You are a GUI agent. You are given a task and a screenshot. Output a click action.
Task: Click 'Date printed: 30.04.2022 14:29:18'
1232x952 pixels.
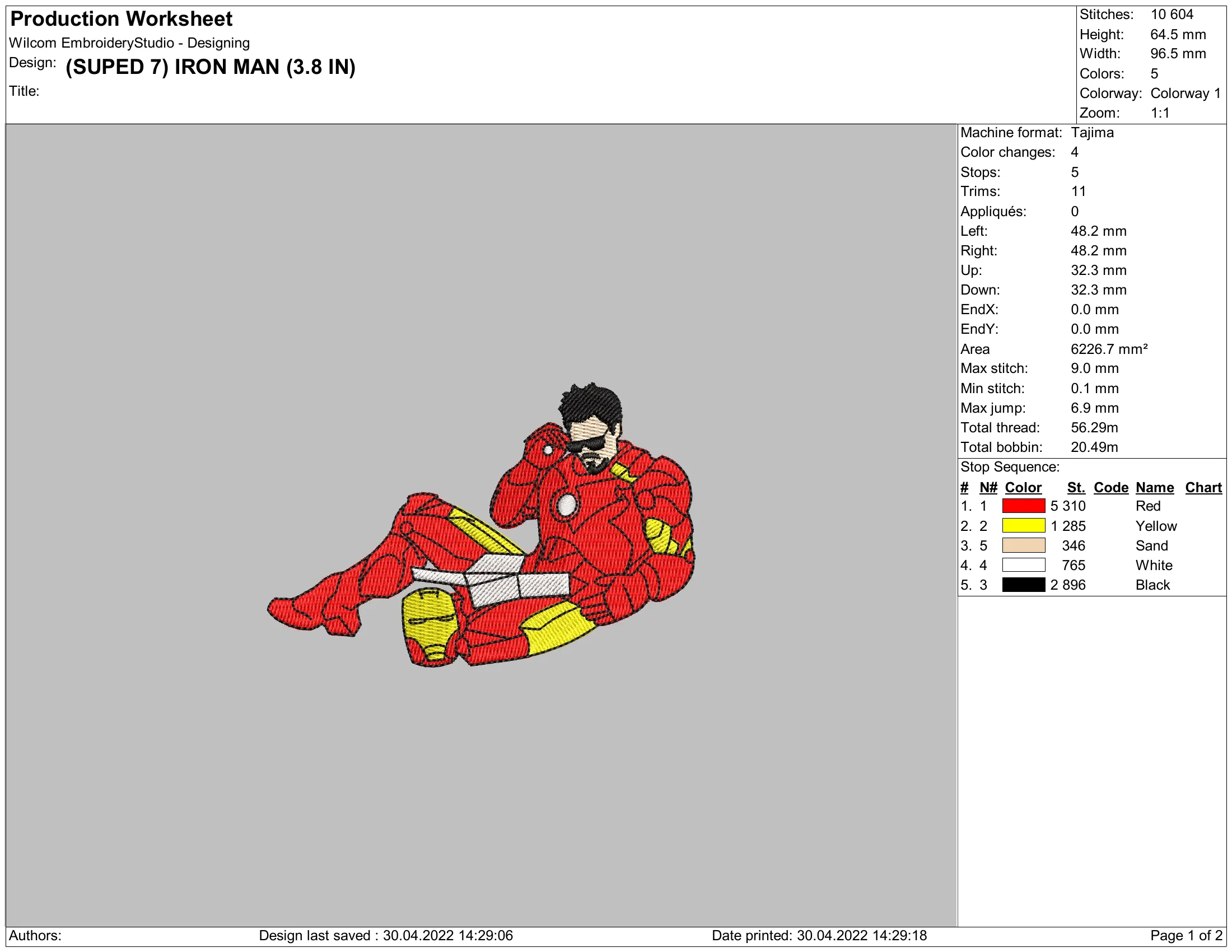pos(819,936)
